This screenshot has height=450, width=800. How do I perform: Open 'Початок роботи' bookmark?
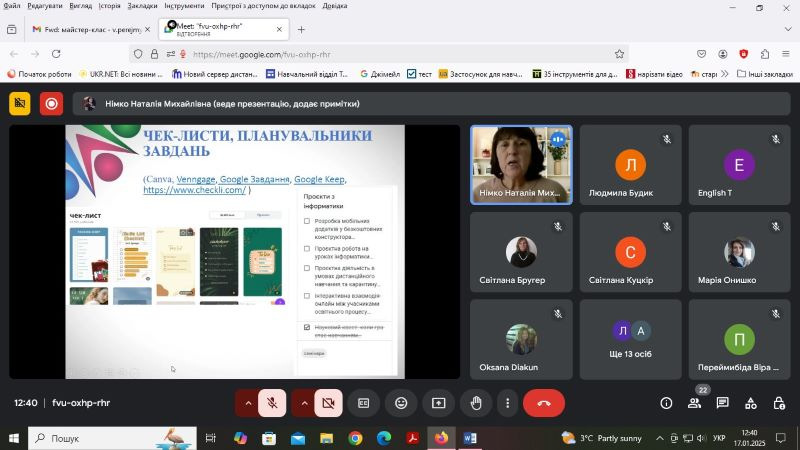click(x=39, y=74)
